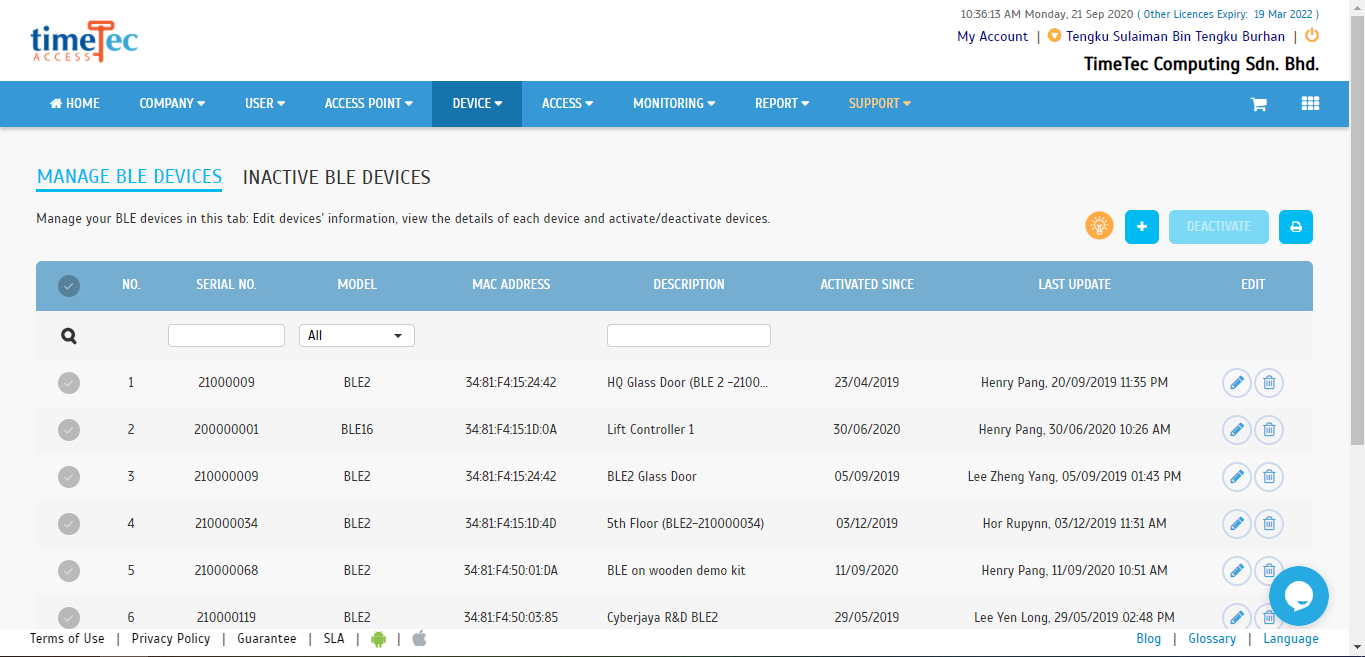Delete 5th Floor device row
The height and width of the screenshot is (657, 1365).
point(1269,523)
